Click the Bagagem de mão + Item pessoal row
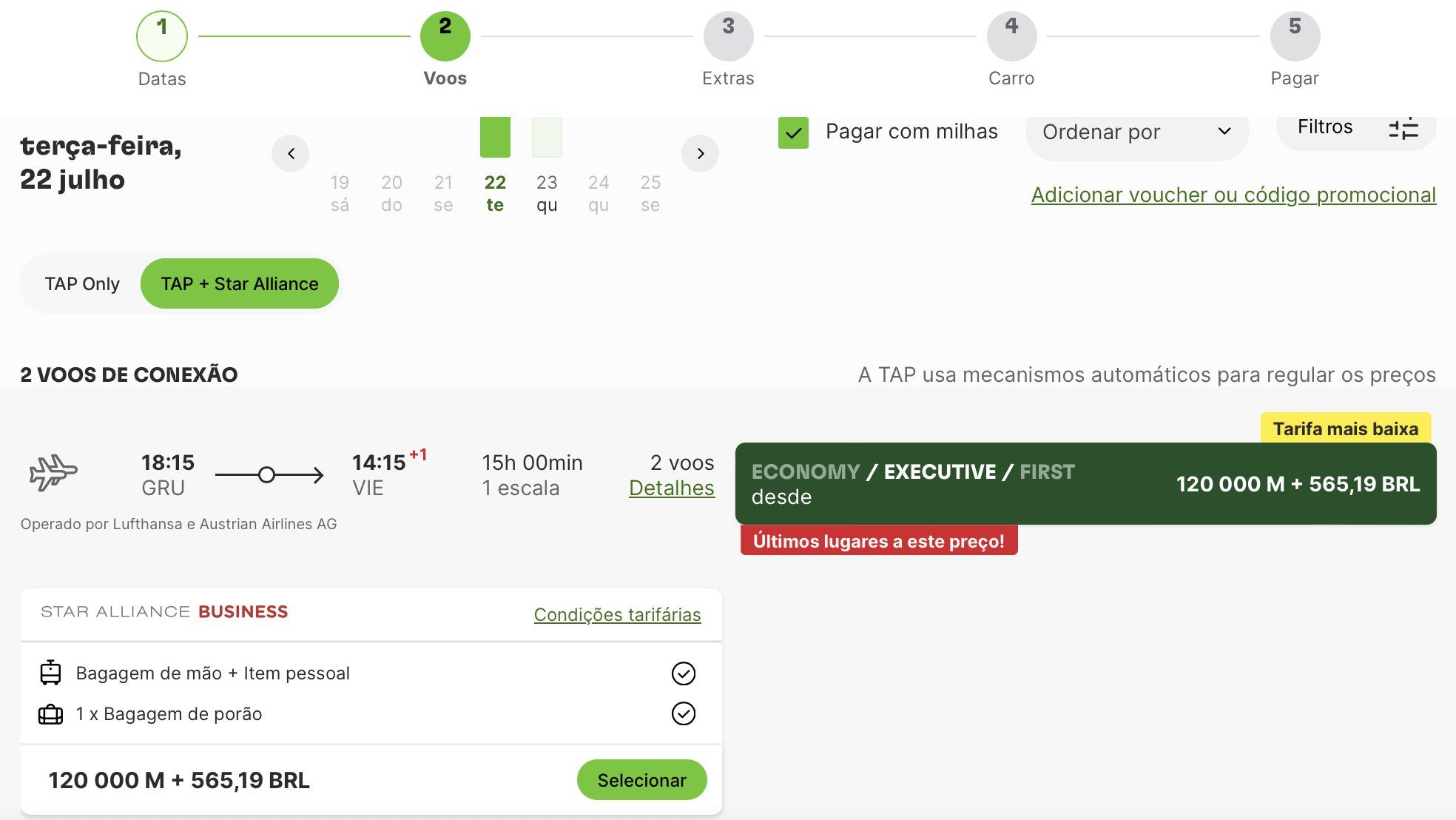This screenshot has height=820, width=1456. [371, 673]
